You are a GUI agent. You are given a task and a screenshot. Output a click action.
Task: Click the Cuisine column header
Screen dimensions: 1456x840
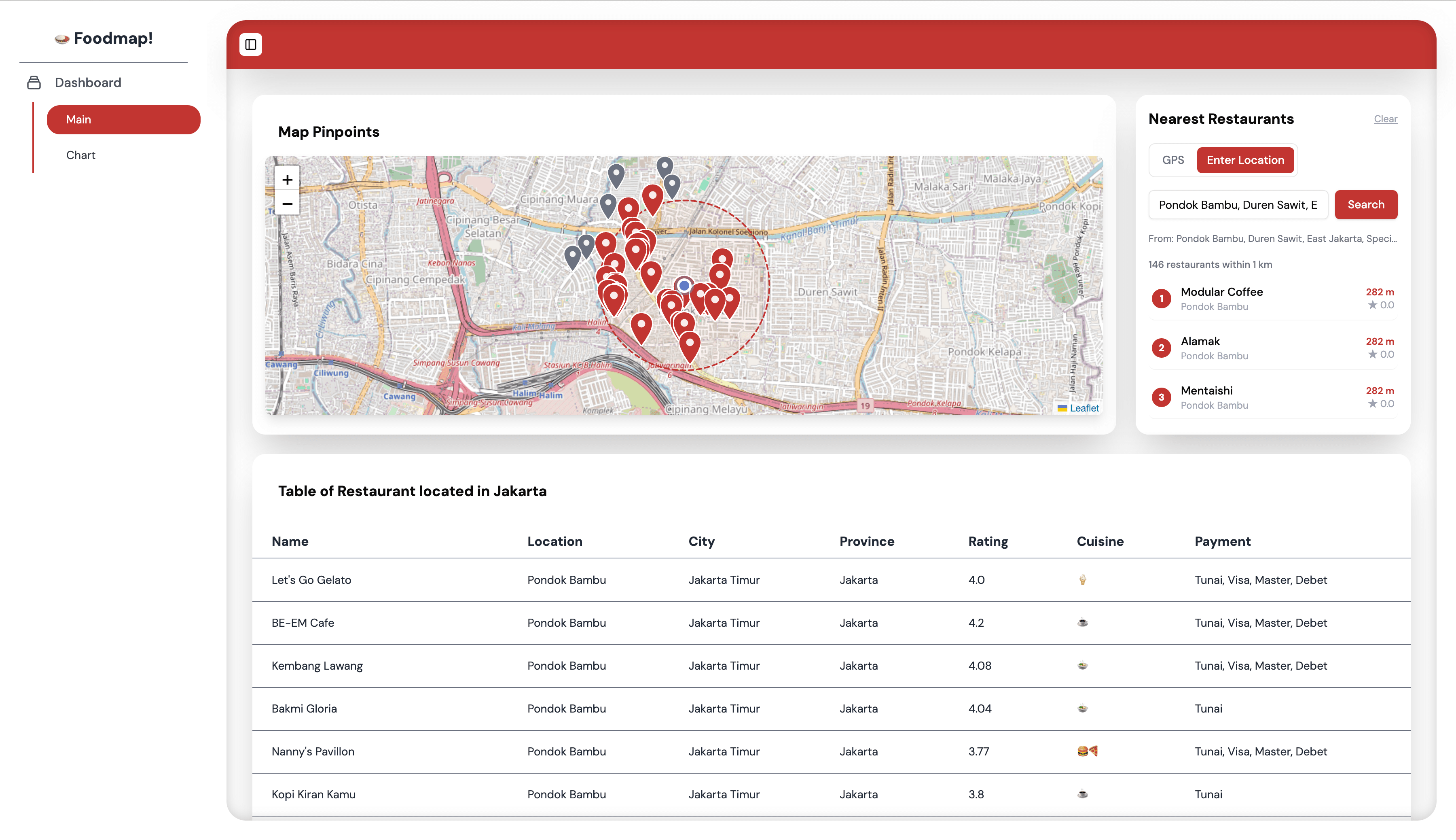[1100, 541]
